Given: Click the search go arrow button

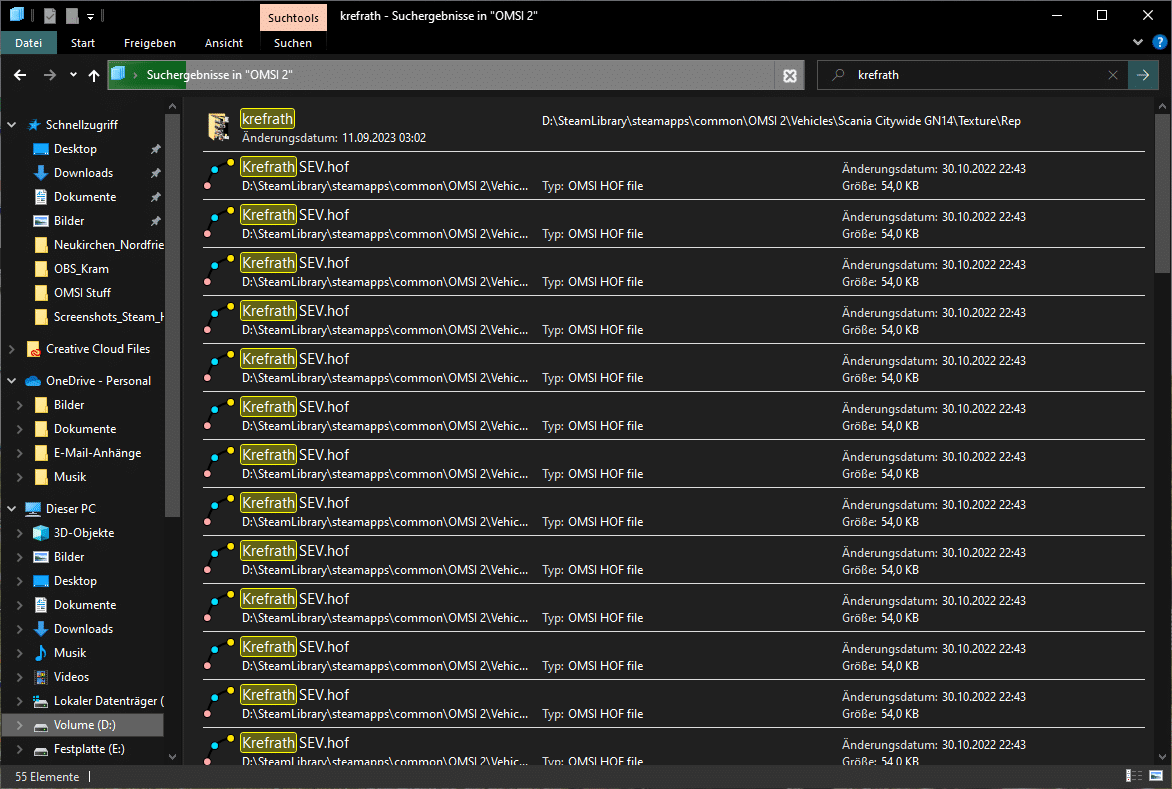Looking at the screenshot, I should pos(1142,75).
